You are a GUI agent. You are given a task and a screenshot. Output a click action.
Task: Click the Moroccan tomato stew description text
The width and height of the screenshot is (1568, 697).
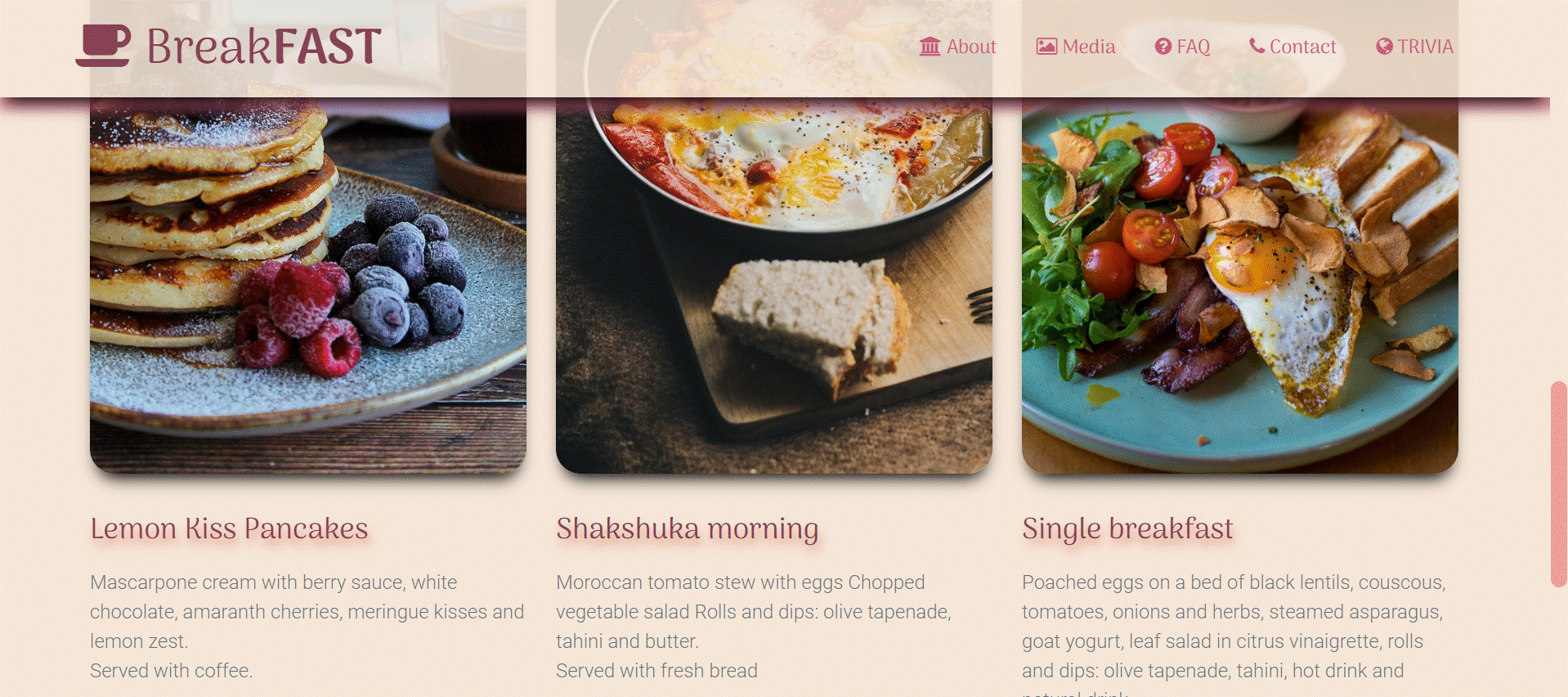click(754, 627)
